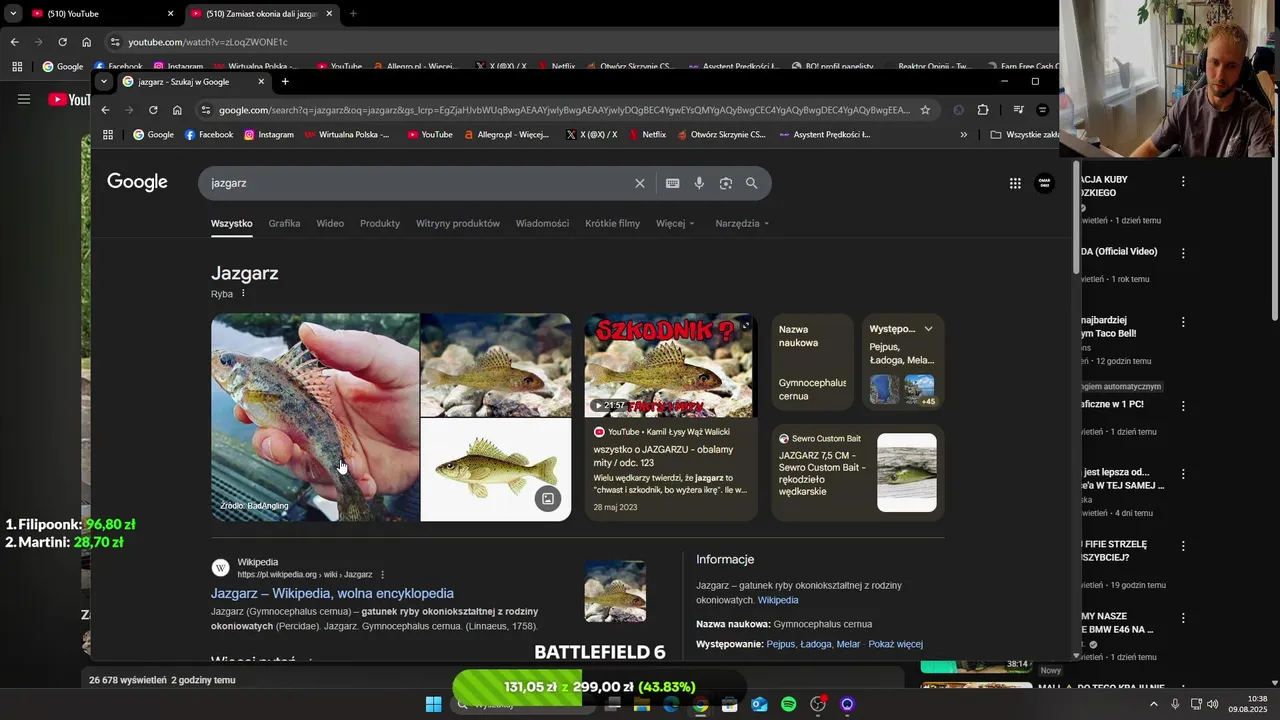Open the Google account avatar menu
The height and width of the screenshot is (720, 1280).
(x=1044, y=183)
